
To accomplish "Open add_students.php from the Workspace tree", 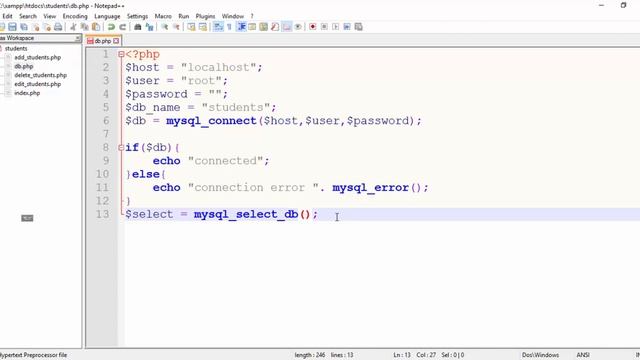I will 38,57.
